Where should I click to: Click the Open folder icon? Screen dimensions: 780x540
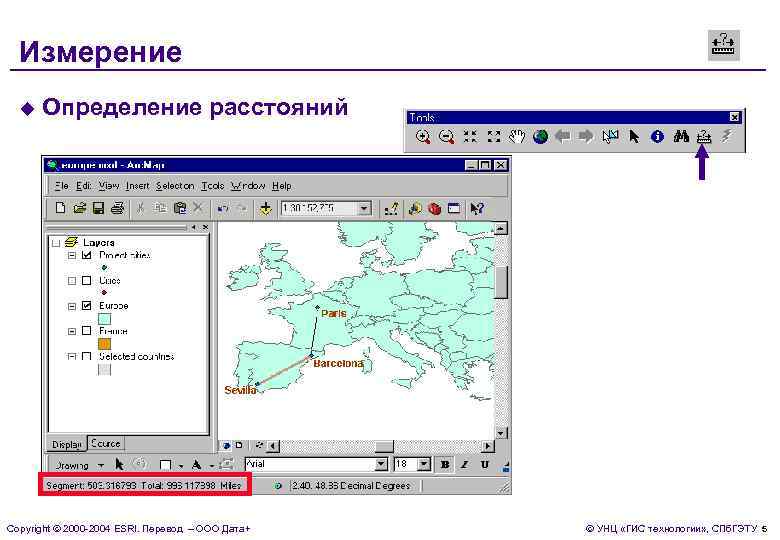click(x=80, y=208)
